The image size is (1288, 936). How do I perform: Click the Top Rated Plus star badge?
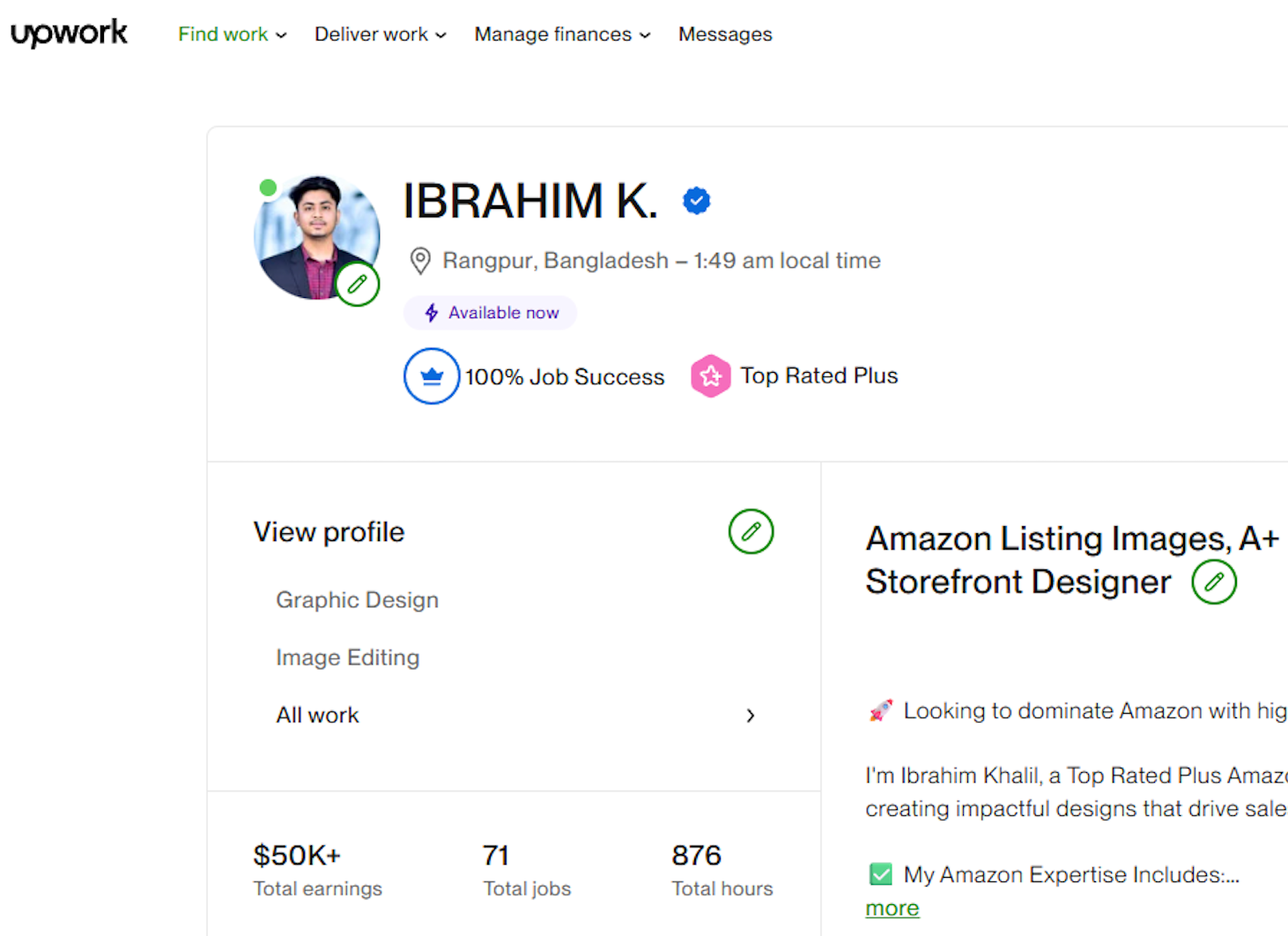(711, 376)
